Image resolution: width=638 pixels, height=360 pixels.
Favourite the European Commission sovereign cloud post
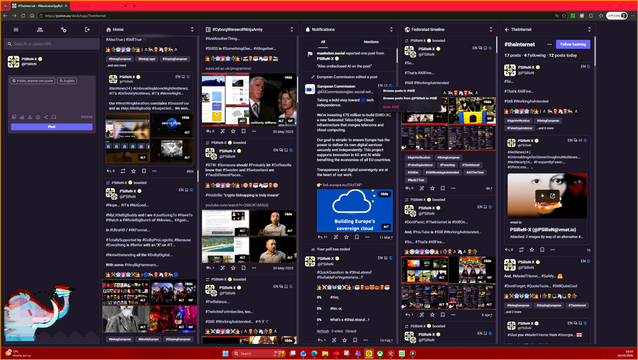coord(346,237)
